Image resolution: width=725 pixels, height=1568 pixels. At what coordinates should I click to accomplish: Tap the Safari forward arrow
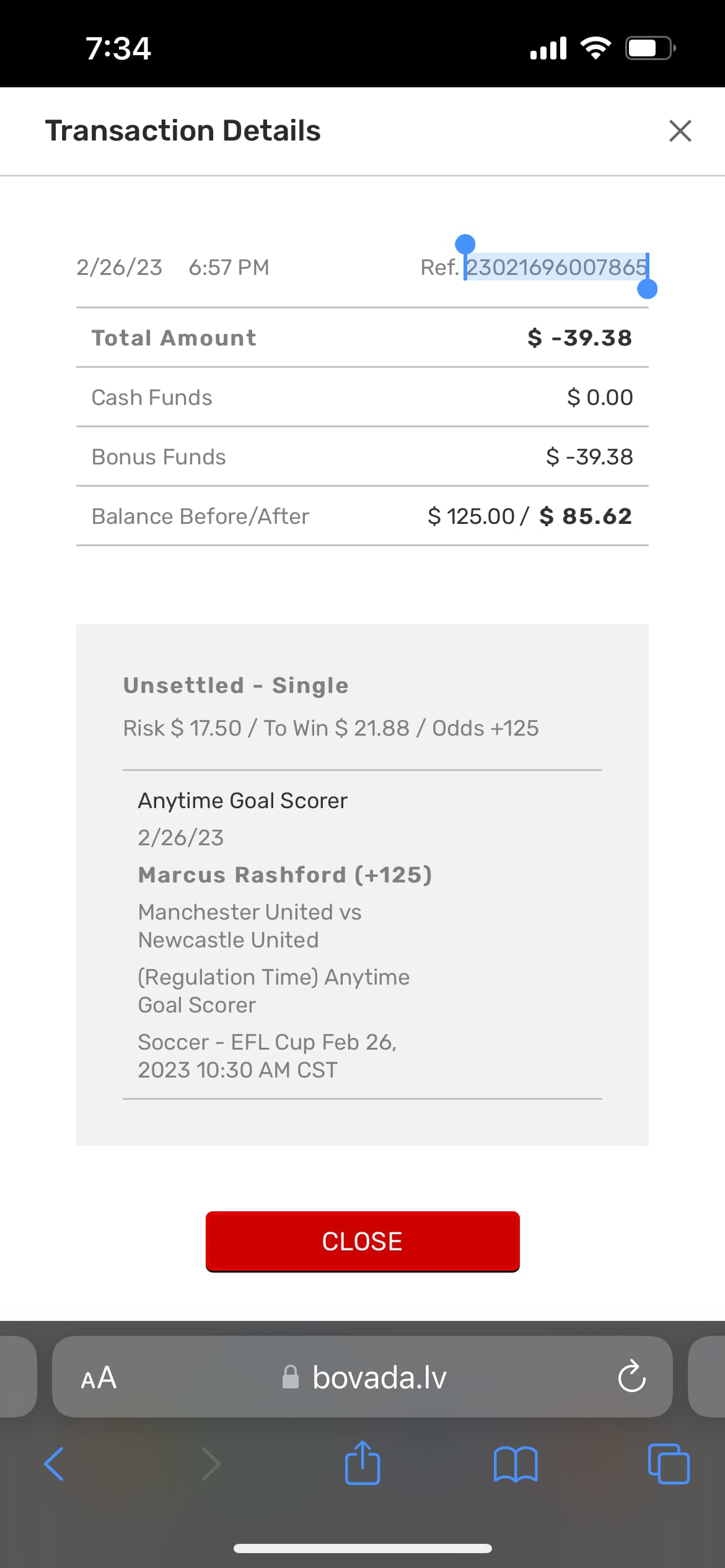pyautogui.click(x=211, y=1464)
